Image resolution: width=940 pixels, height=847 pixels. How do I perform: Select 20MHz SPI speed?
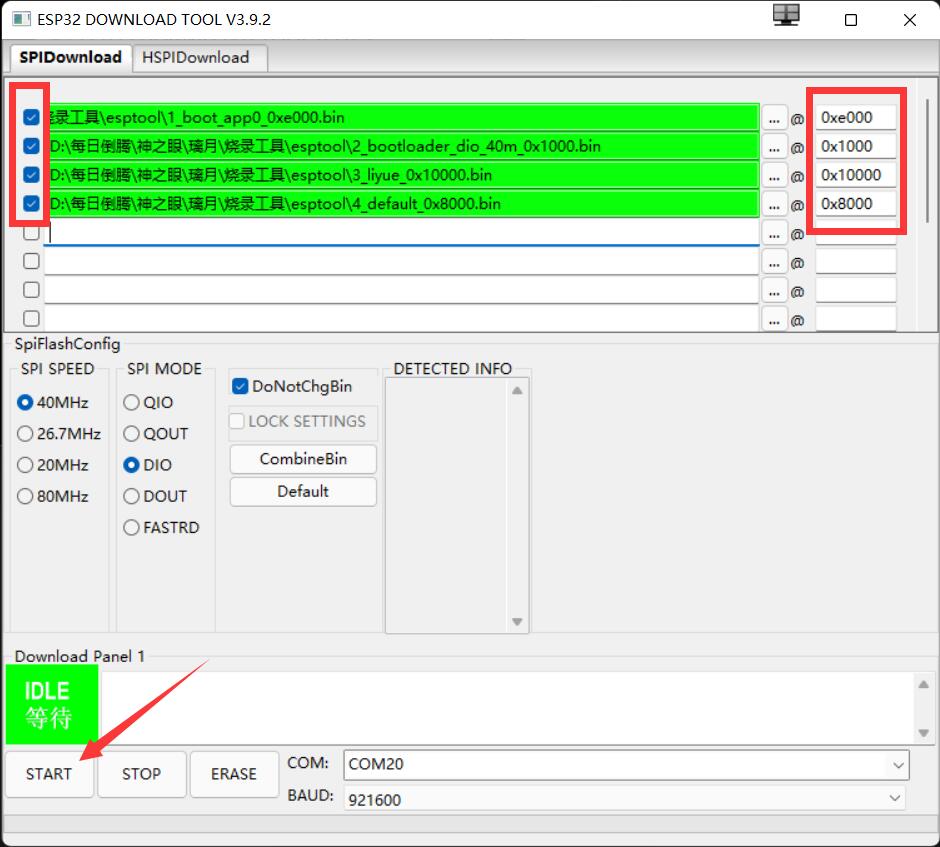tap(53, 465)
